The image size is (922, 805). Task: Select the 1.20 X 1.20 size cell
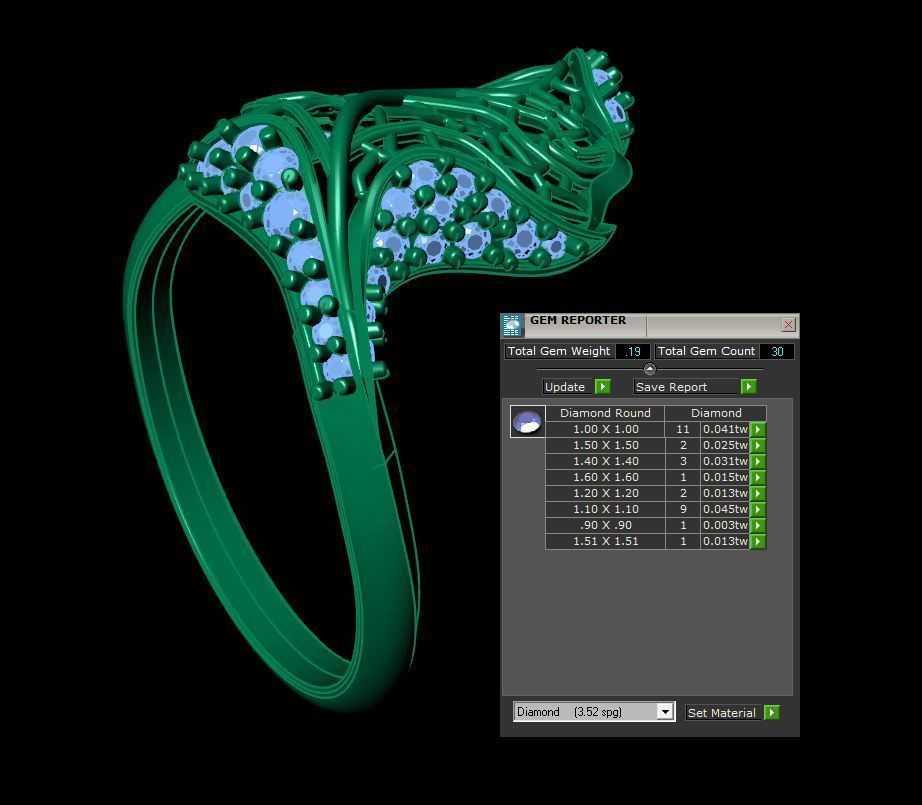(606, 493)
